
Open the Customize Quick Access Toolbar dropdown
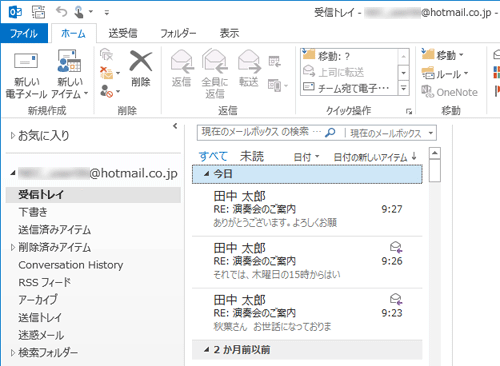pos(107,13)
